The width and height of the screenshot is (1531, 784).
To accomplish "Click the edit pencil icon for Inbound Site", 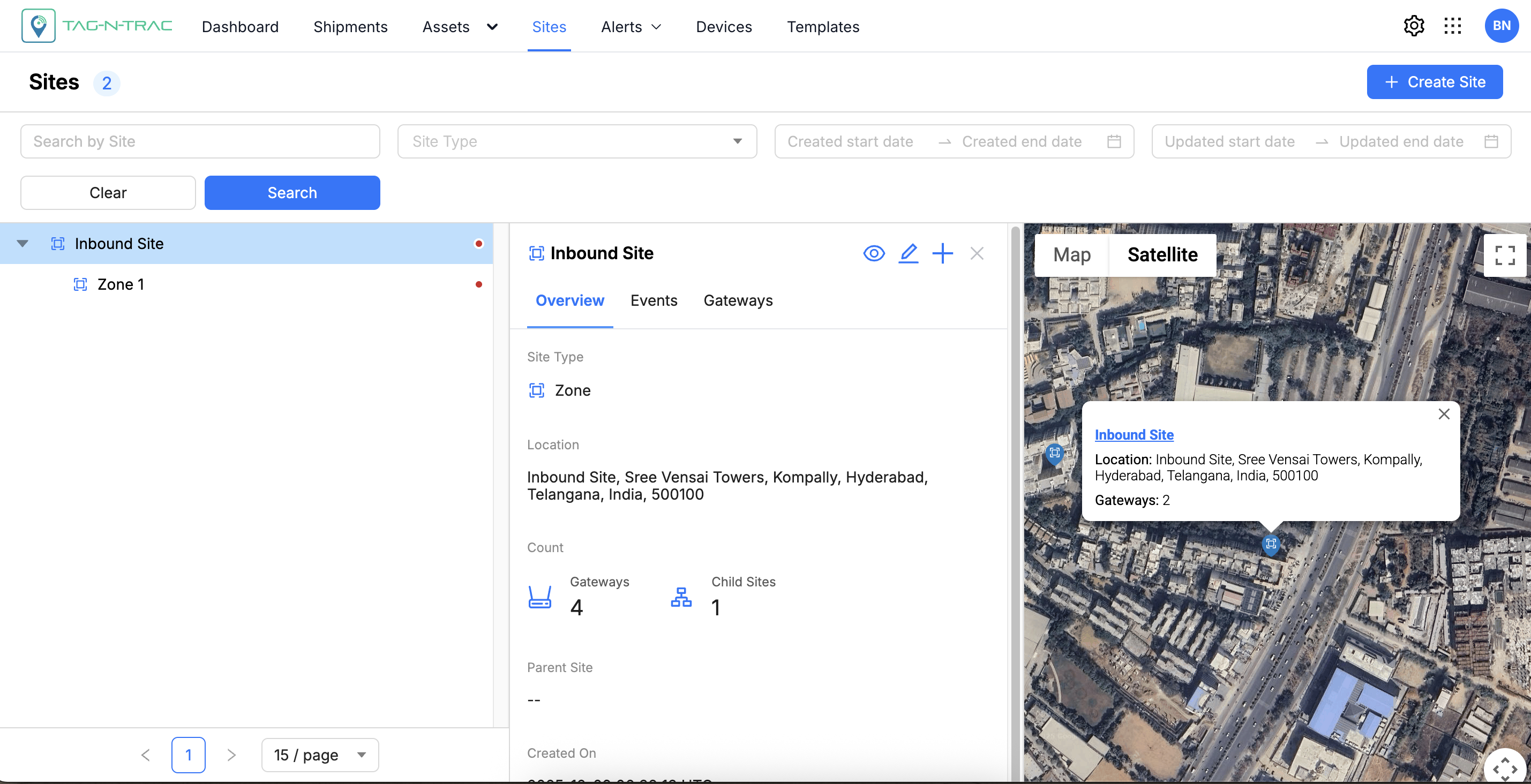I will pos(907,254).
